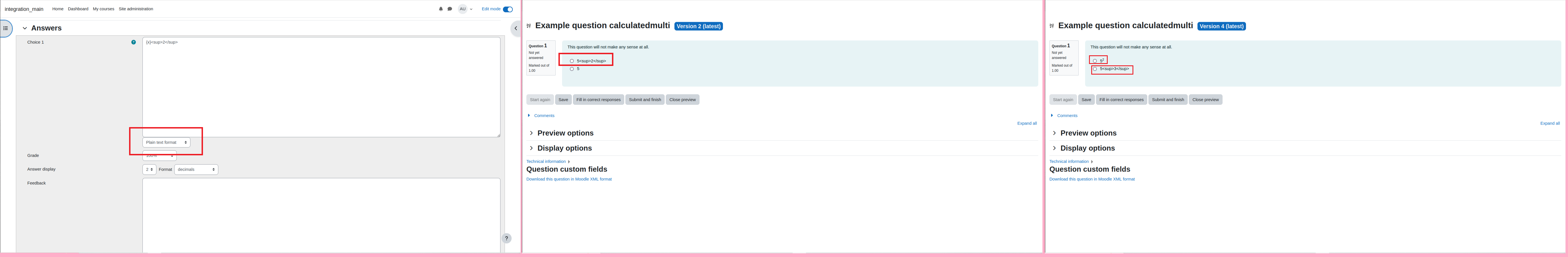Viewport: 1568px width, 257px height.
Task: Select the 5<sup>3</sup> radio in Version 4 preview
Action: (1094, 69)
